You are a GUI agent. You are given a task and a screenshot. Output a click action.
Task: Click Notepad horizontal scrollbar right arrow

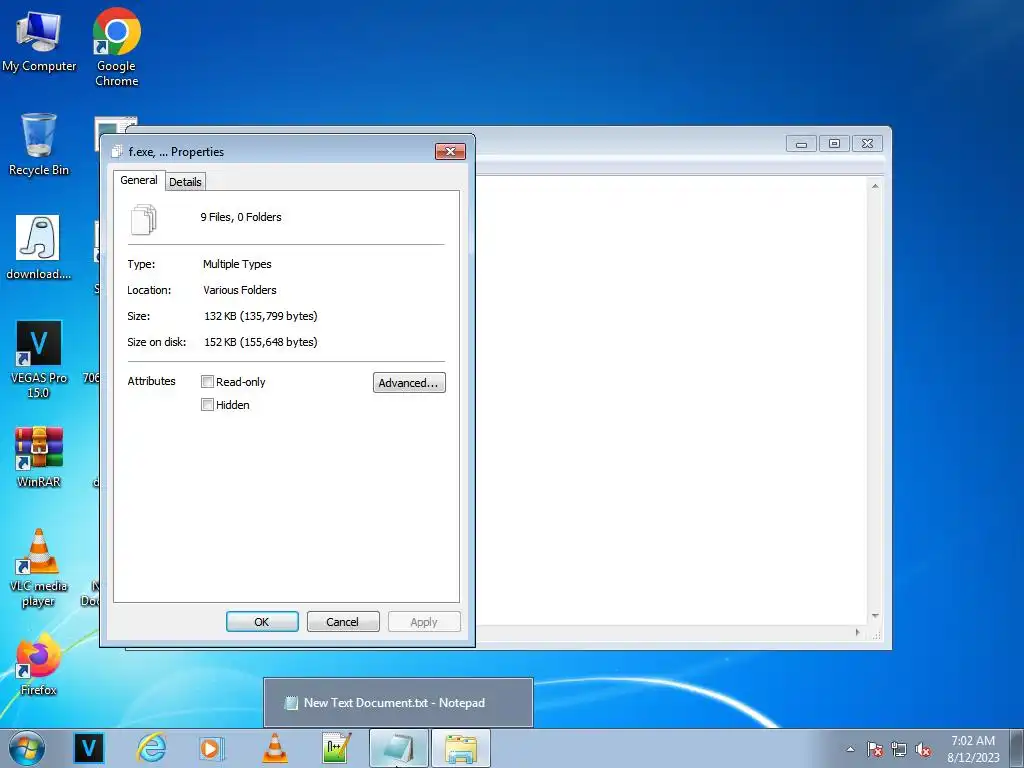click(x=857, y=632)
